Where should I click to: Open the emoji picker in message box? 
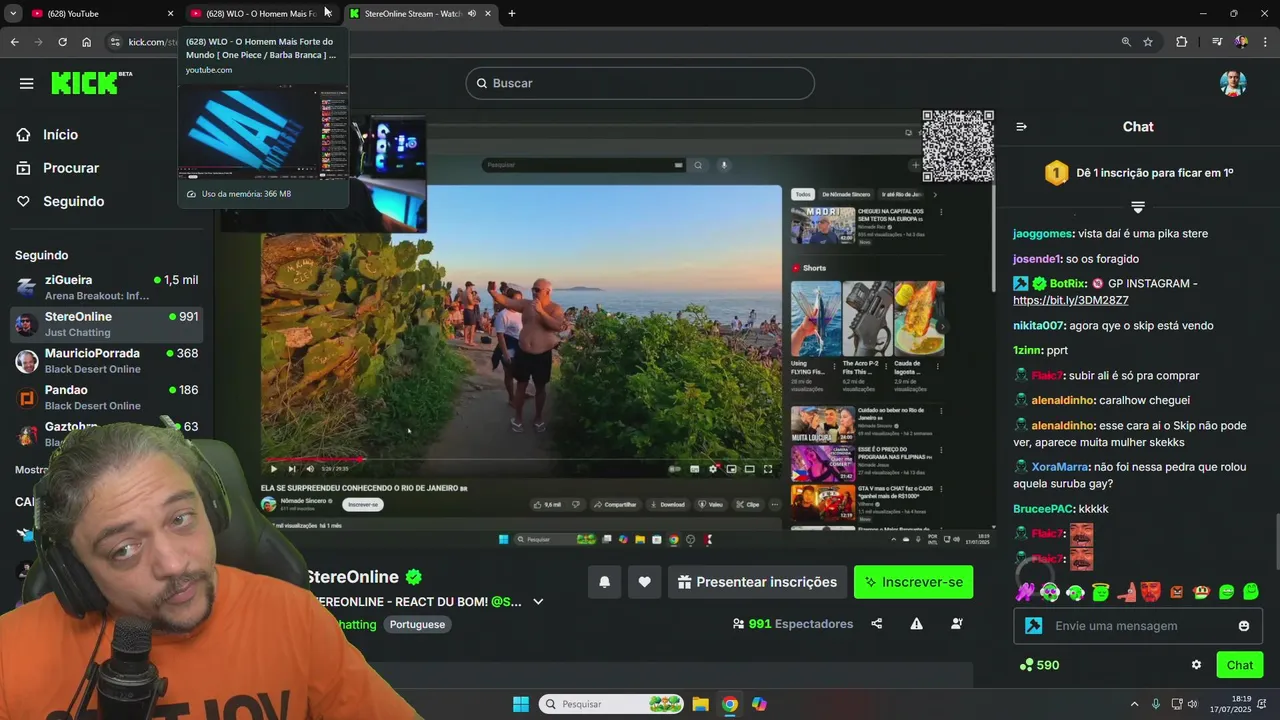pos(1244,626)
